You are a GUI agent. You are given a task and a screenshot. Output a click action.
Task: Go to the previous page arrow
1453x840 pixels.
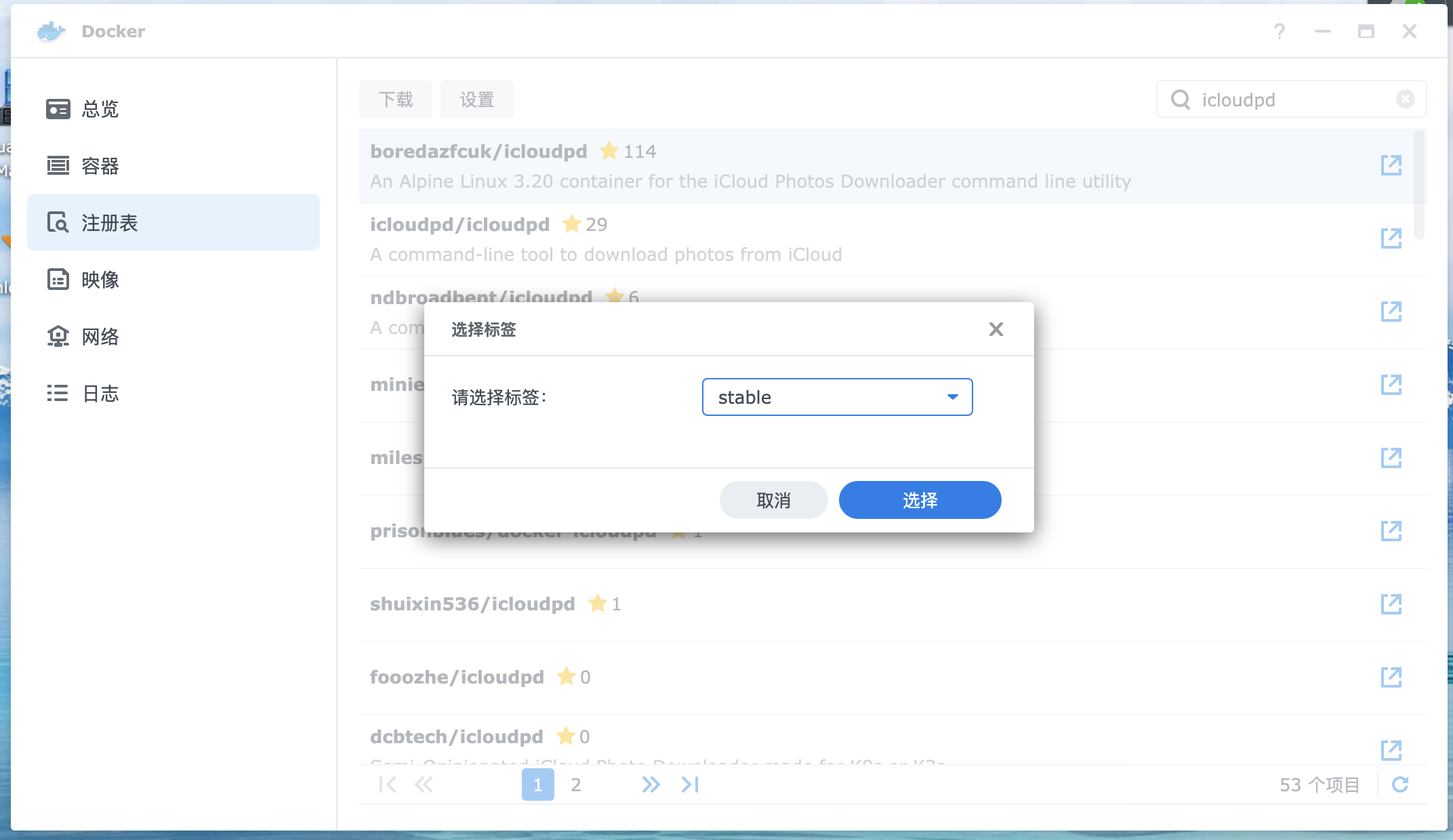[424, 784]
